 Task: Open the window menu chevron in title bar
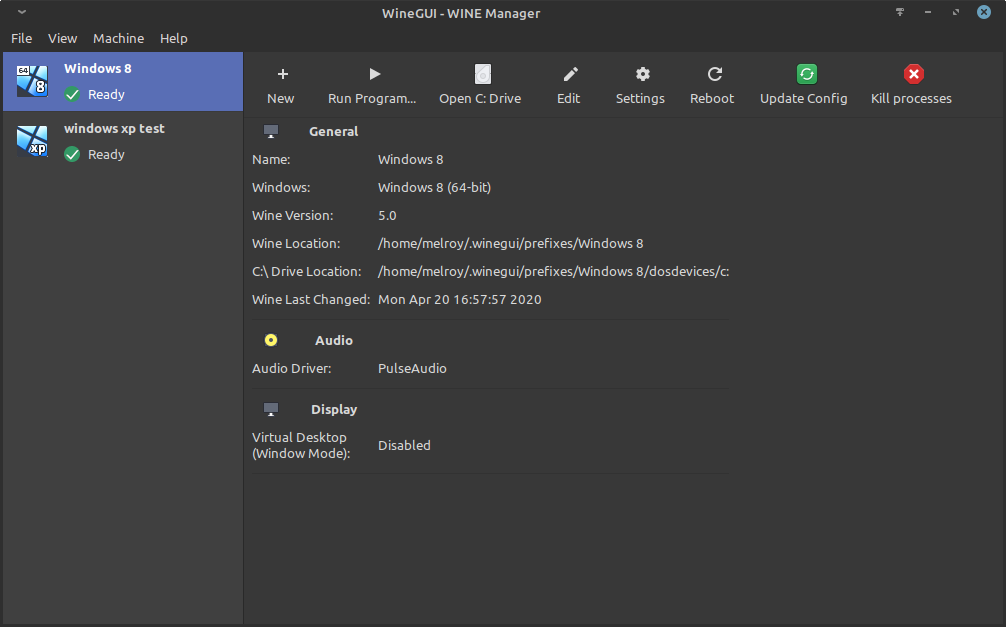[22, 12]
